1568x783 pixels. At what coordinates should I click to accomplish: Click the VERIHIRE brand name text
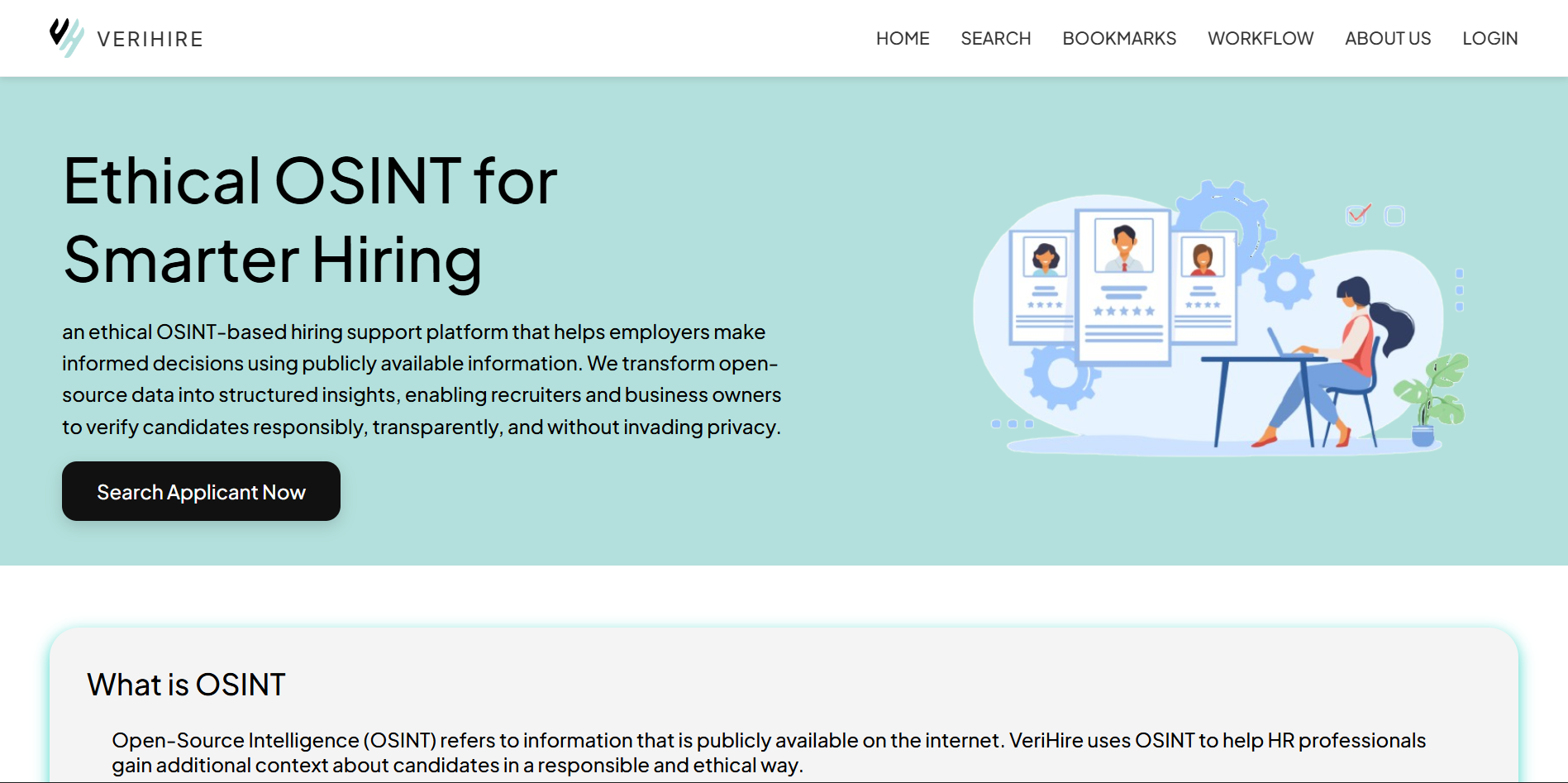tap(150, 39)
